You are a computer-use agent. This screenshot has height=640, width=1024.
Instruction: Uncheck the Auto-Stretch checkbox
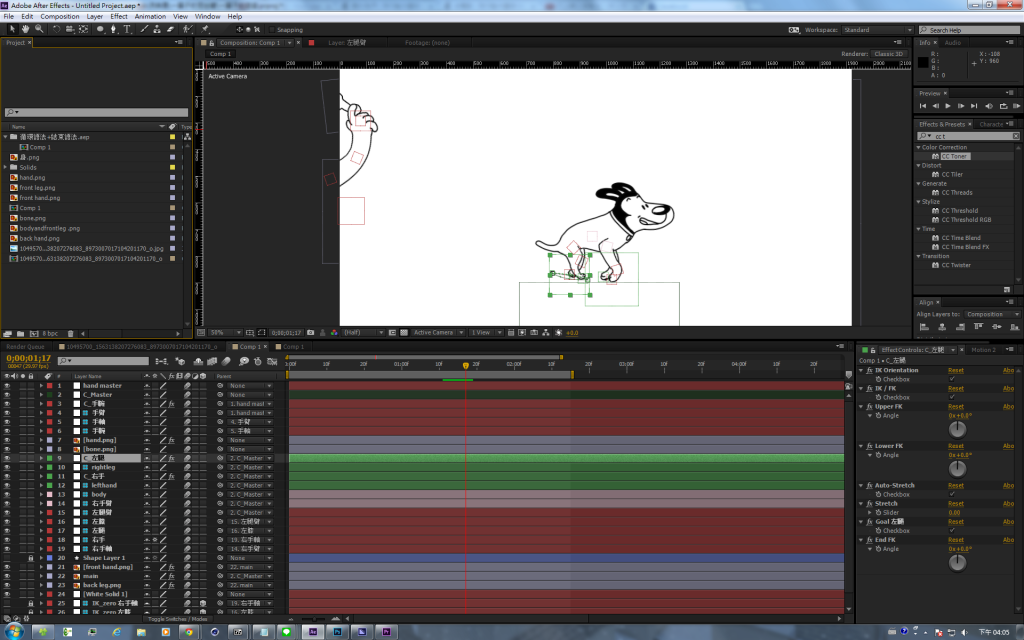coord(951,494)
